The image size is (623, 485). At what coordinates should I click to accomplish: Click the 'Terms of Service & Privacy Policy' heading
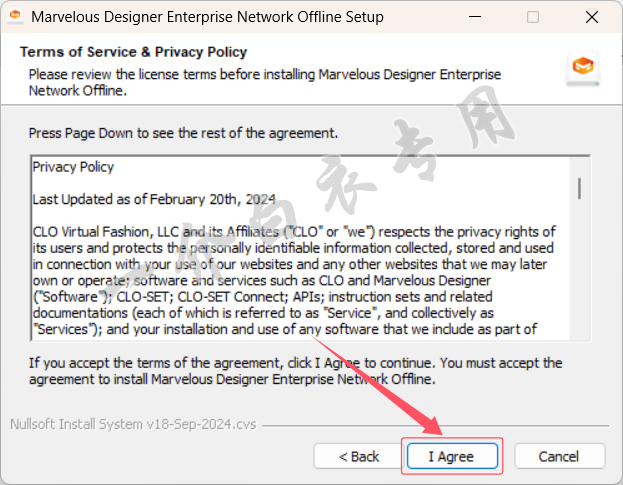click(134, 52)
